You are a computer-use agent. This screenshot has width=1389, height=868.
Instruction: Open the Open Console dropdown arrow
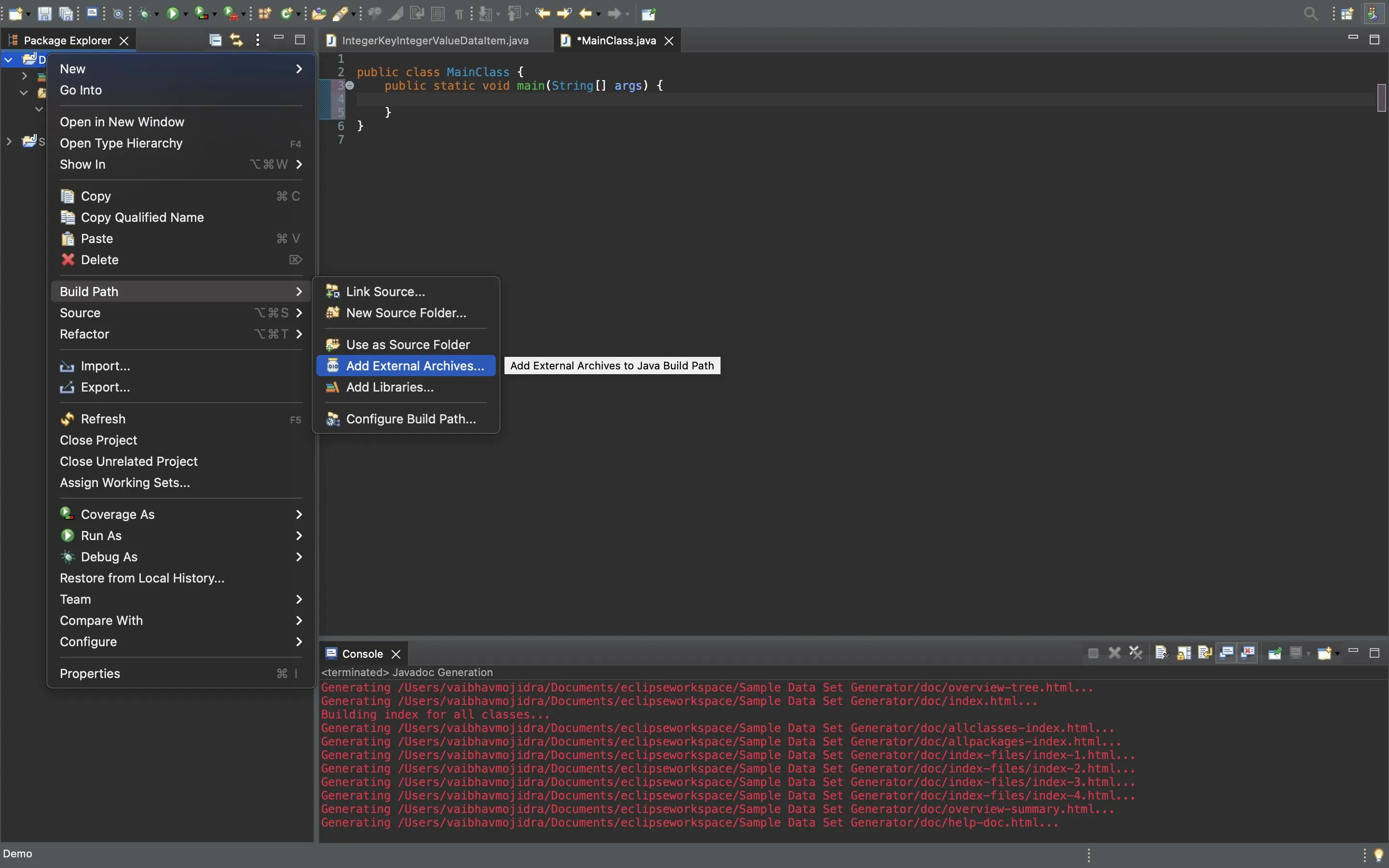click(x=1337, y=654)
